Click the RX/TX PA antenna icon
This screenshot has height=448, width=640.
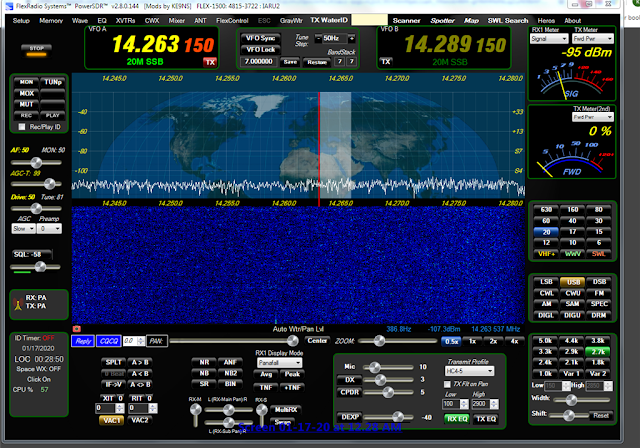point(18,304)
